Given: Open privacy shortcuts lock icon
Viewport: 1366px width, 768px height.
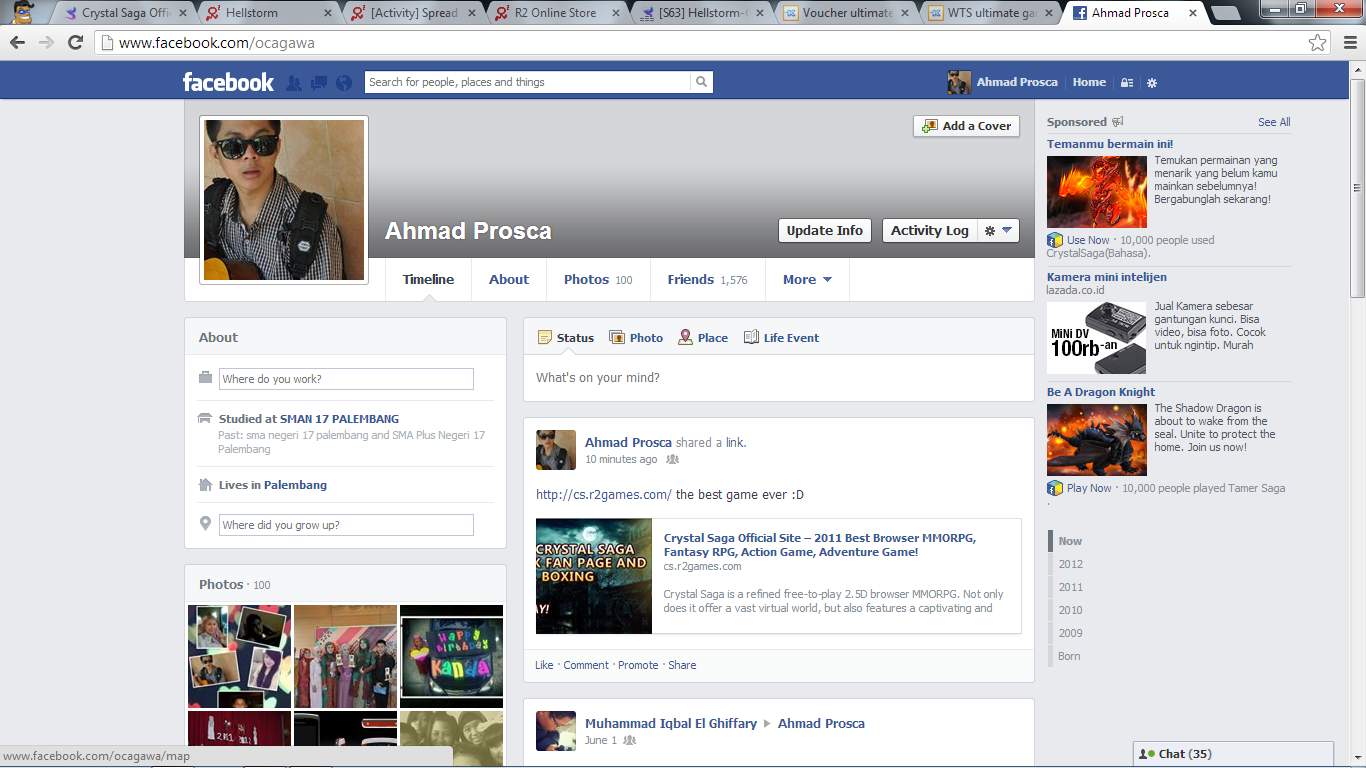Looking at the screenshot, I should coord(1127,83).
